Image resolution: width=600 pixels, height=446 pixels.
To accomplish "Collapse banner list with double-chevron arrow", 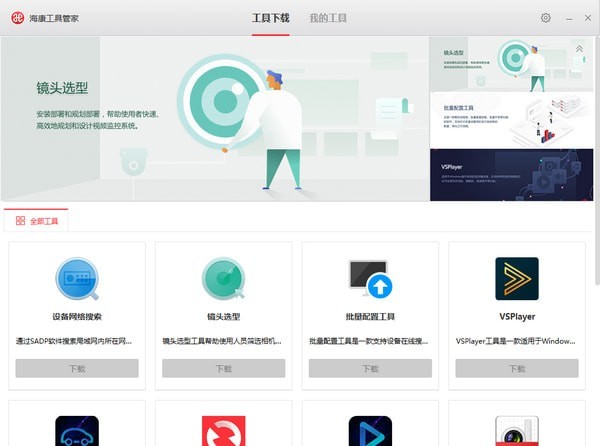I will tap(579, 48).
